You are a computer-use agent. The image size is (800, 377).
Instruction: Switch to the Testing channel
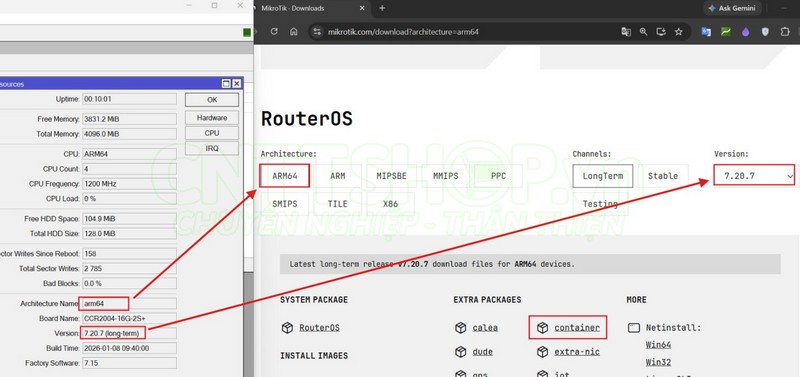(600, 204)
